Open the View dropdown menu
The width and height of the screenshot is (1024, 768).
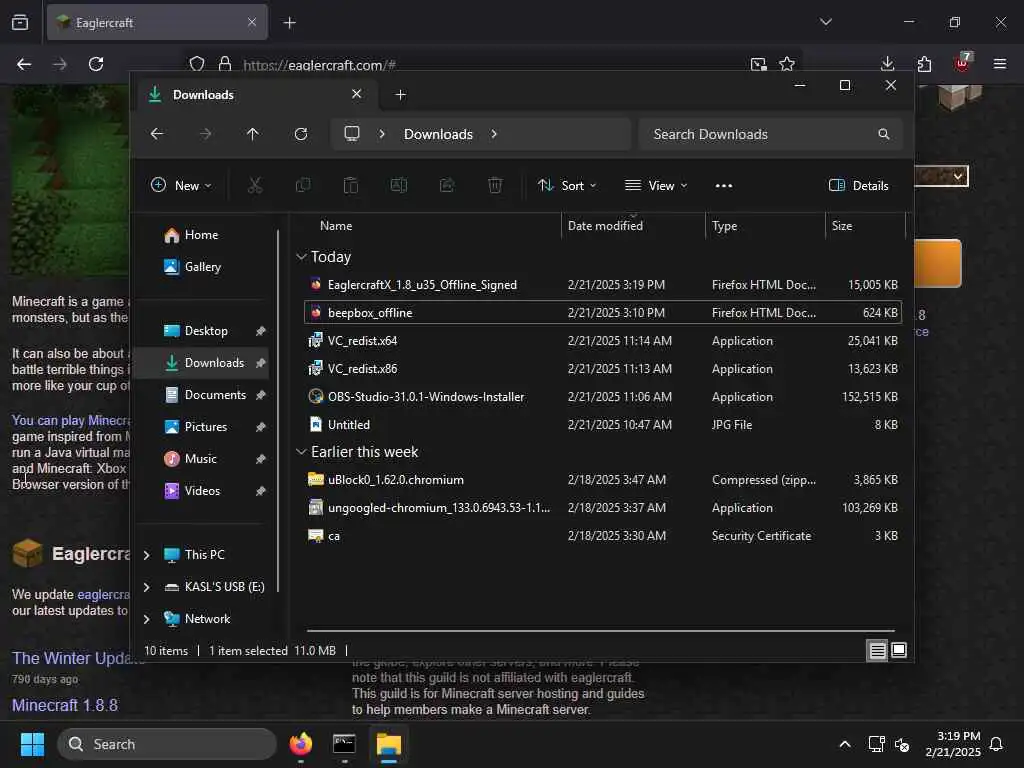click(656, 185)
